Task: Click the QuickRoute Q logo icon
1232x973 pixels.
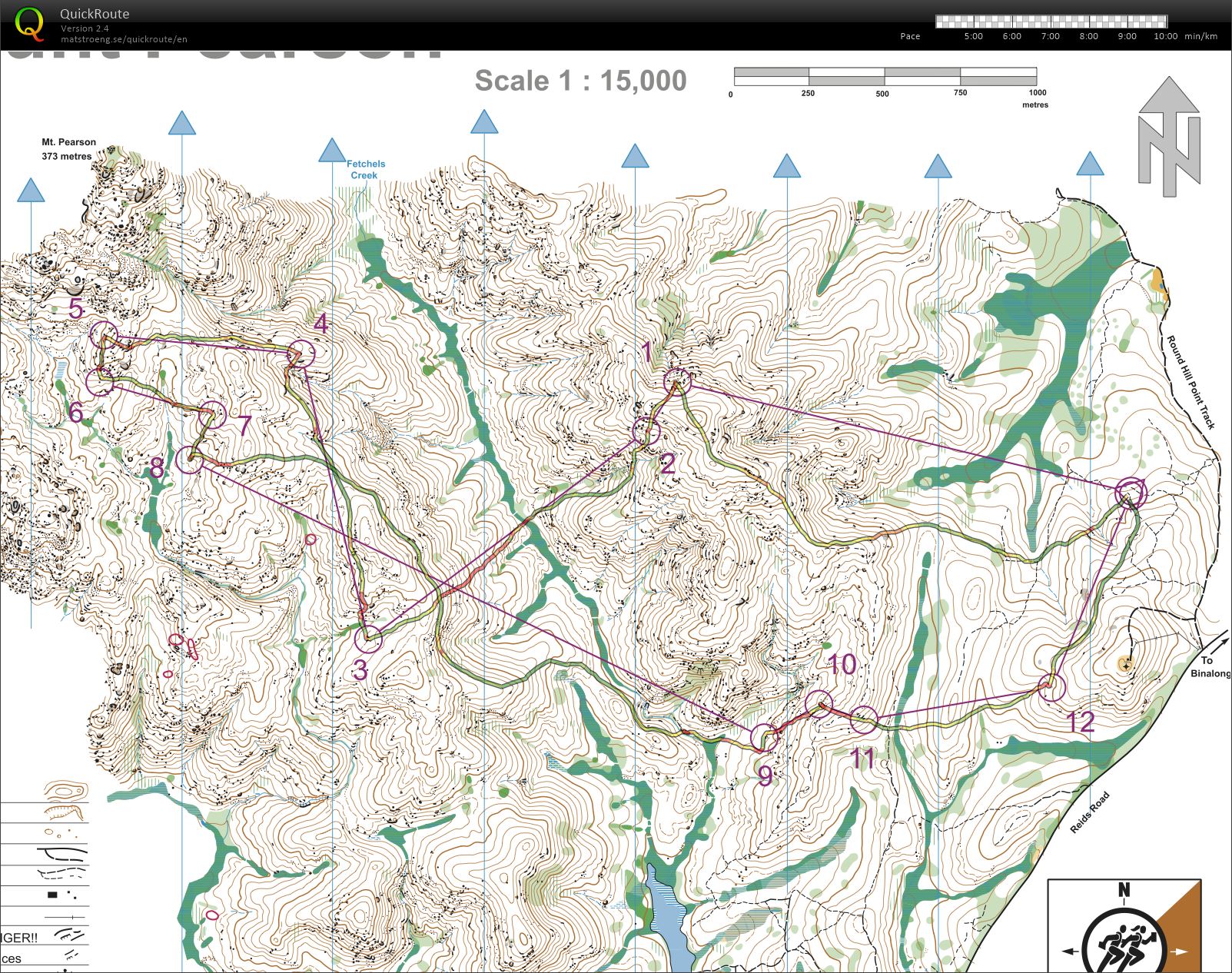Action: coord(30,23)
